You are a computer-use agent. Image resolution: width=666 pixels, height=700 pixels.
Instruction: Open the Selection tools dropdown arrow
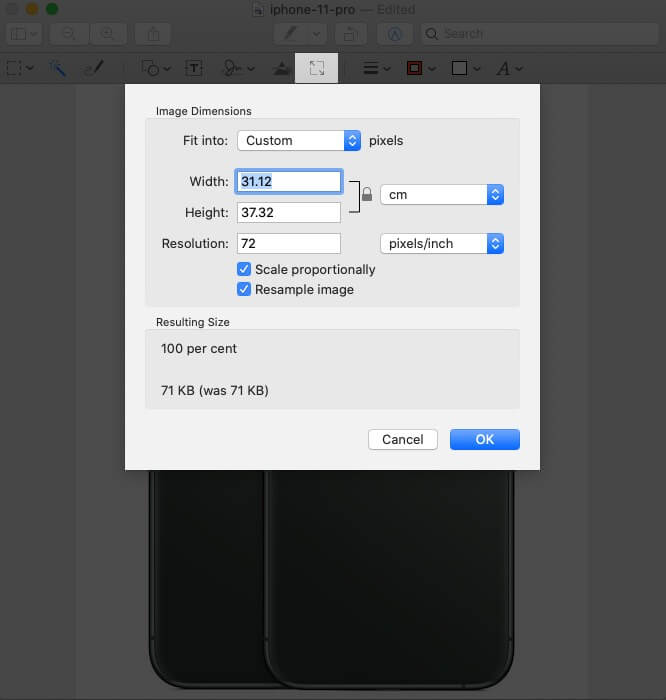(x=30, y=68)
